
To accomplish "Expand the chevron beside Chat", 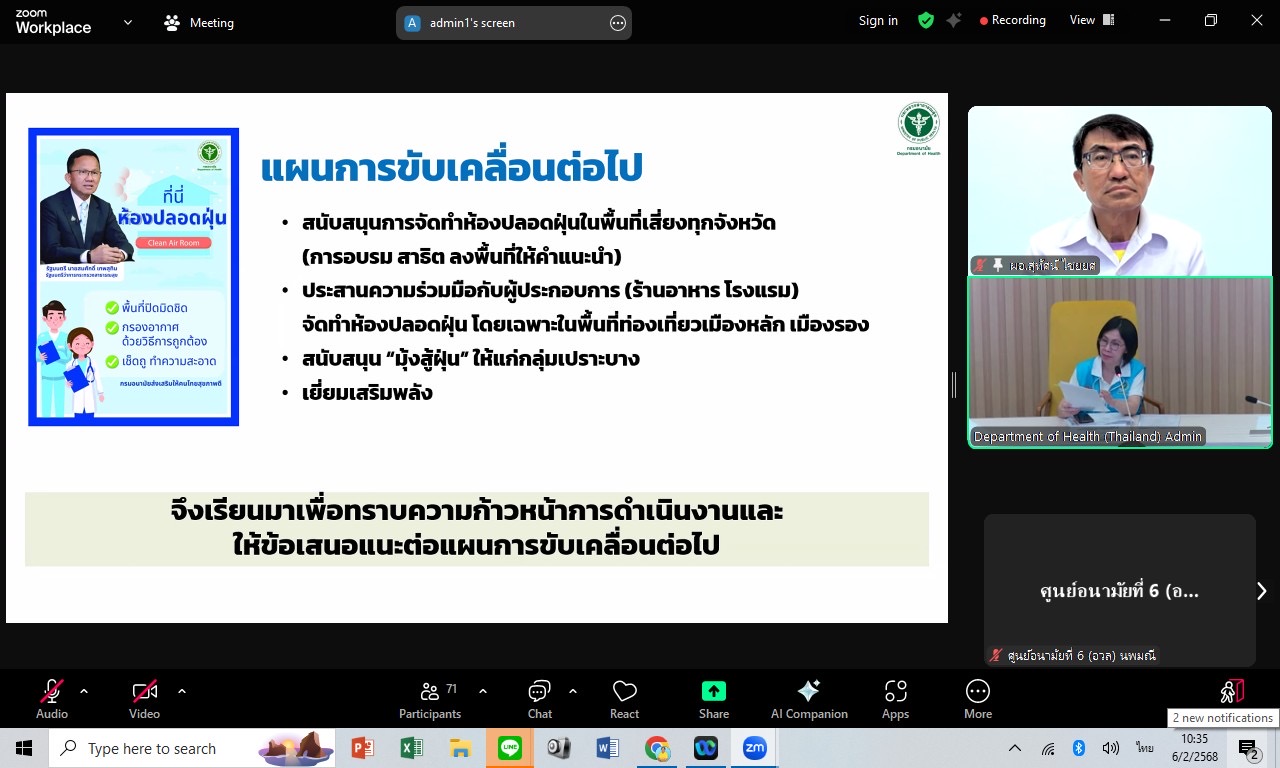I will 573,691.
